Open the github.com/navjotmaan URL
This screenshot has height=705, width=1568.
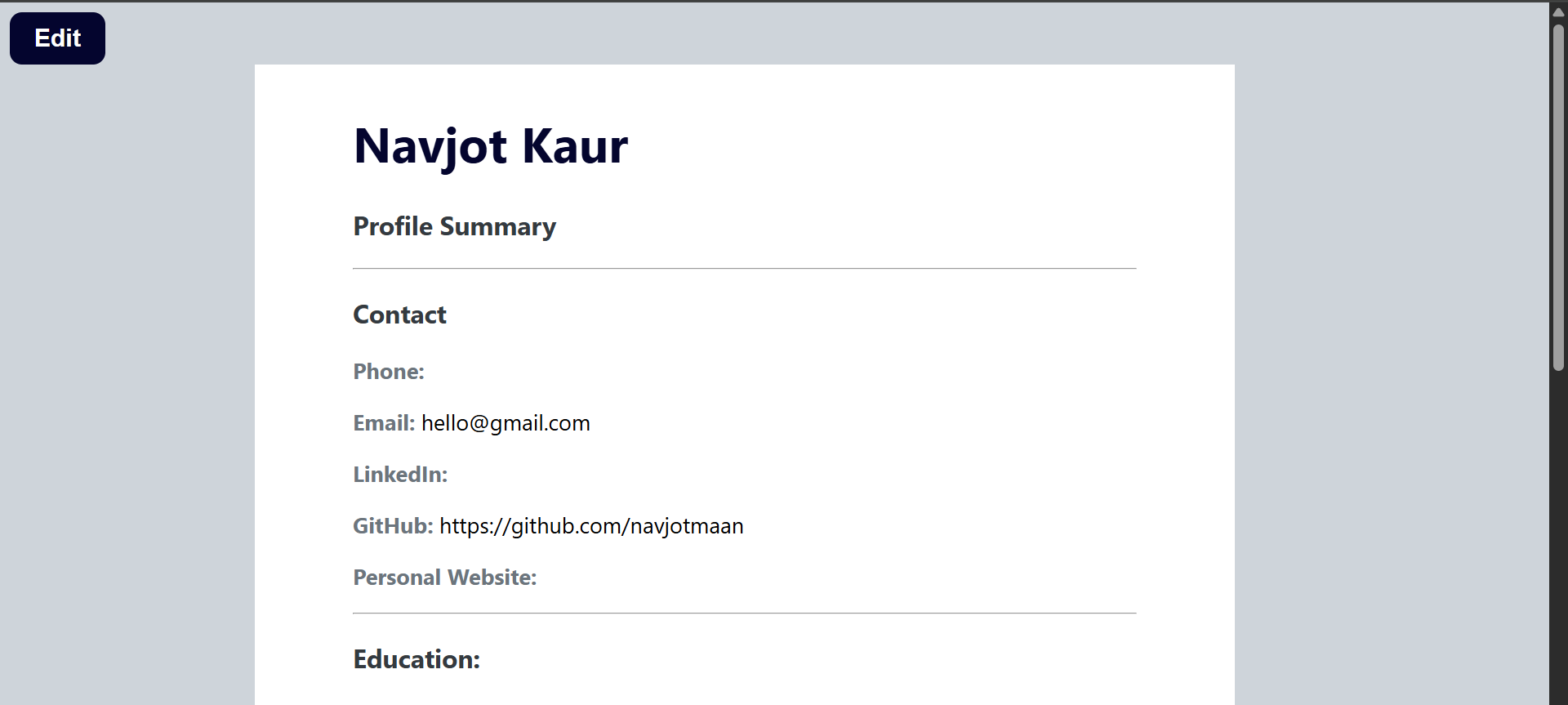[591, 526]
